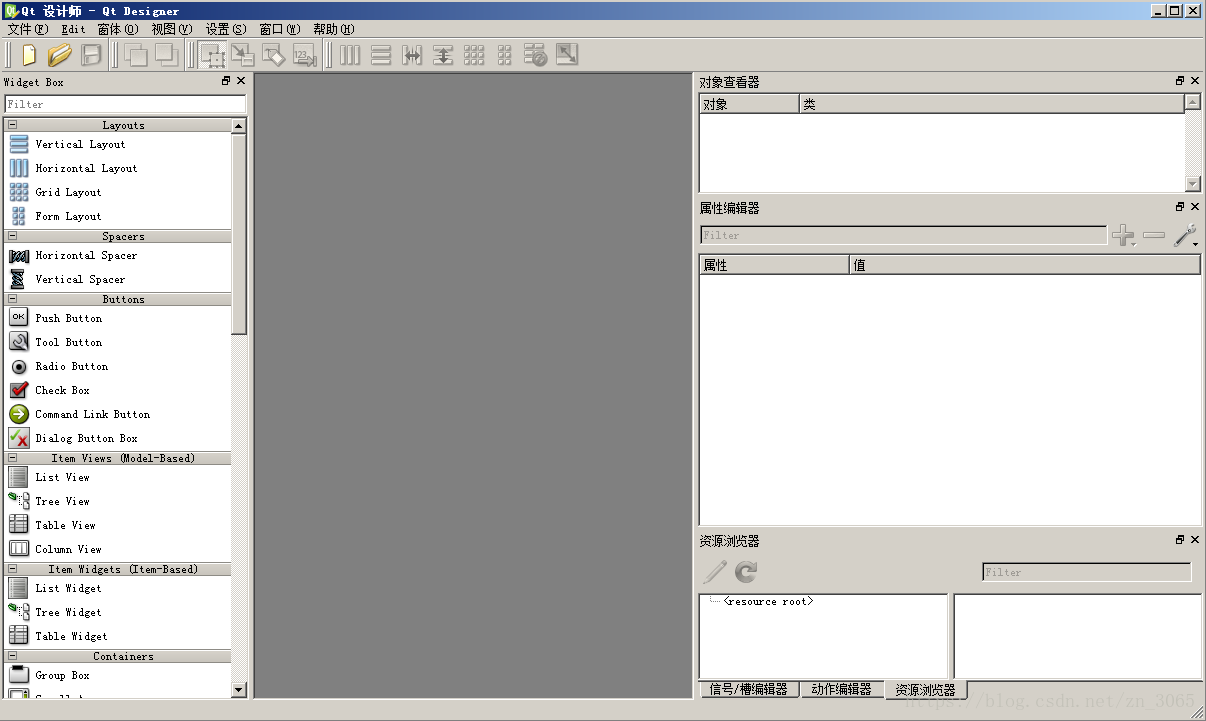The width and height of the screenshot is (1206, 721).
Task: Click the resource browser filter field
Action: 1087,572
